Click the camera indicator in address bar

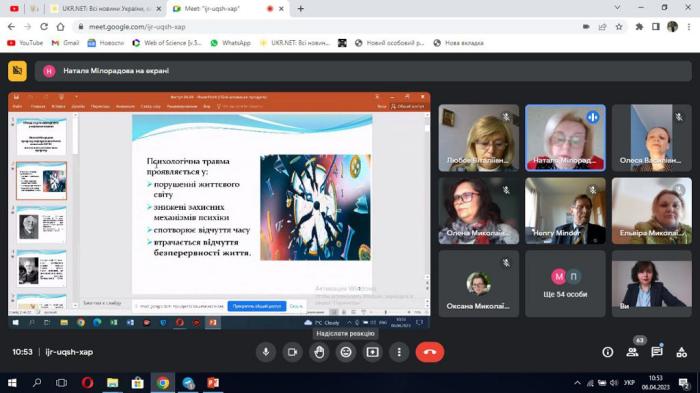click(x=586, y=27)
